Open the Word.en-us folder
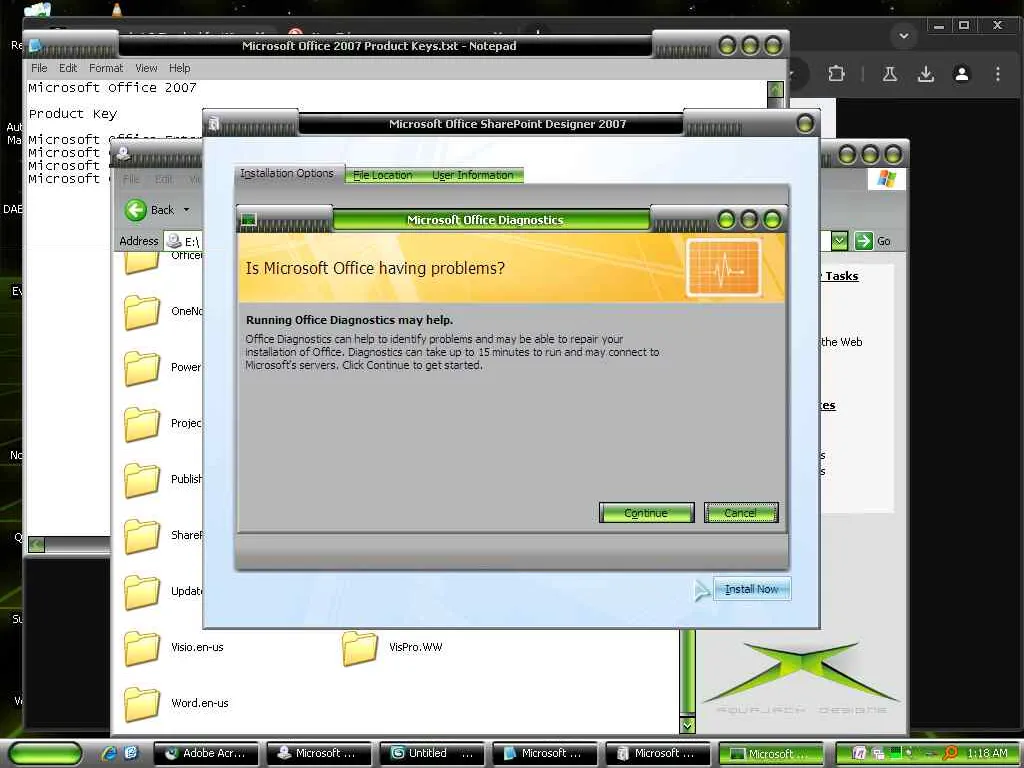Image resolution: width=1024 pixels, height=768 pixels. [x=177, y=703]
